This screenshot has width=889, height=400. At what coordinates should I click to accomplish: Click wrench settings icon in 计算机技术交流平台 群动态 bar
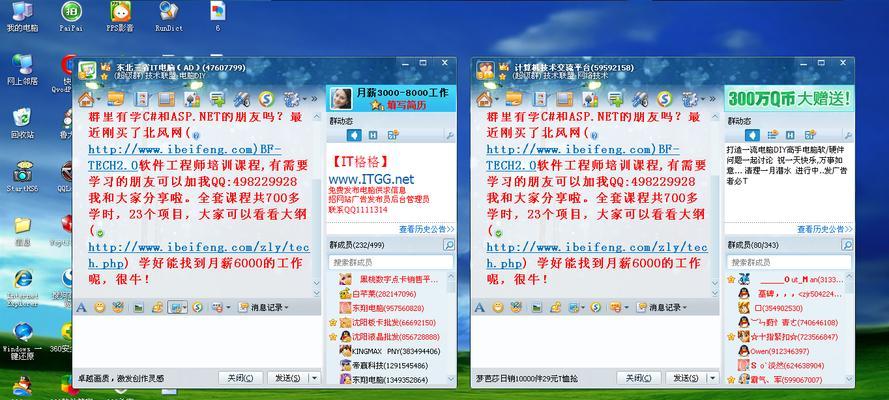click(x=848, y=135)
